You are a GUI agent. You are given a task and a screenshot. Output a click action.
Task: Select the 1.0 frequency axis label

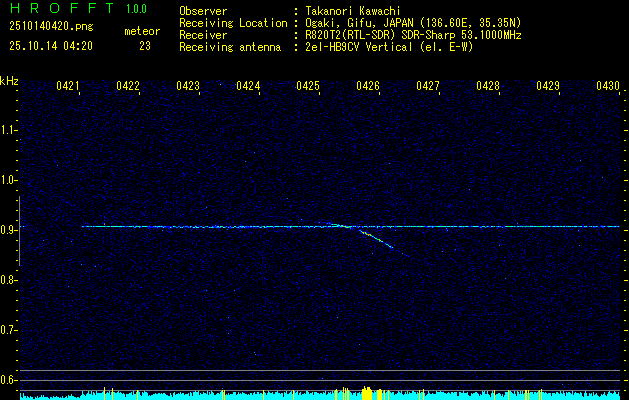coord(9,180)
